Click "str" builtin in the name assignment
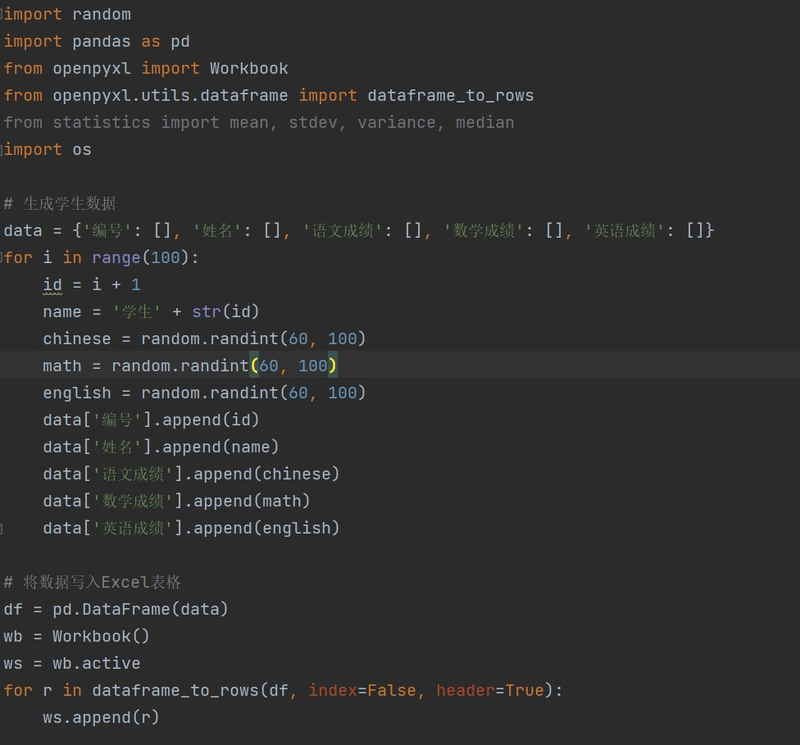Screen dimensions: 800x745 point(206,312)
